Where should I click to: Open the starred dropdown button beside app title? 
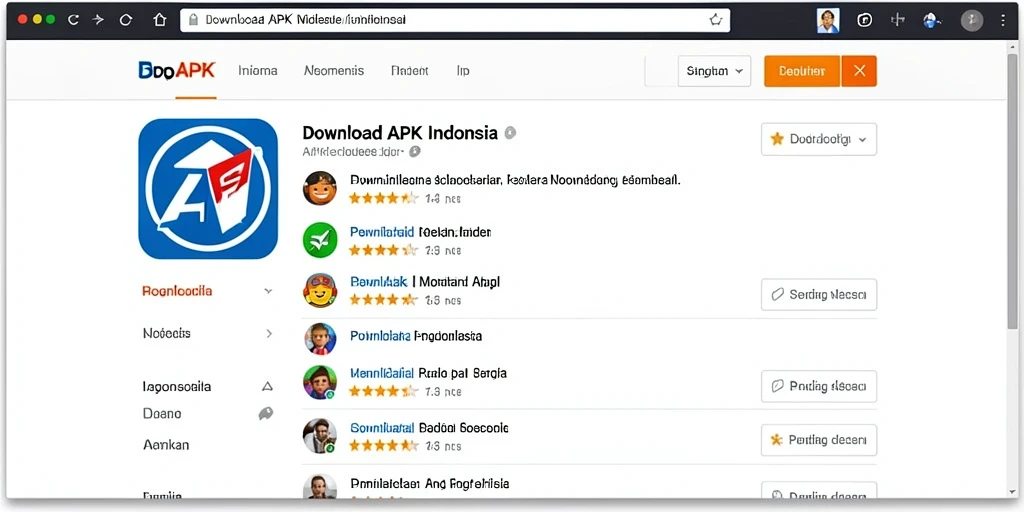tap(819, 139)
